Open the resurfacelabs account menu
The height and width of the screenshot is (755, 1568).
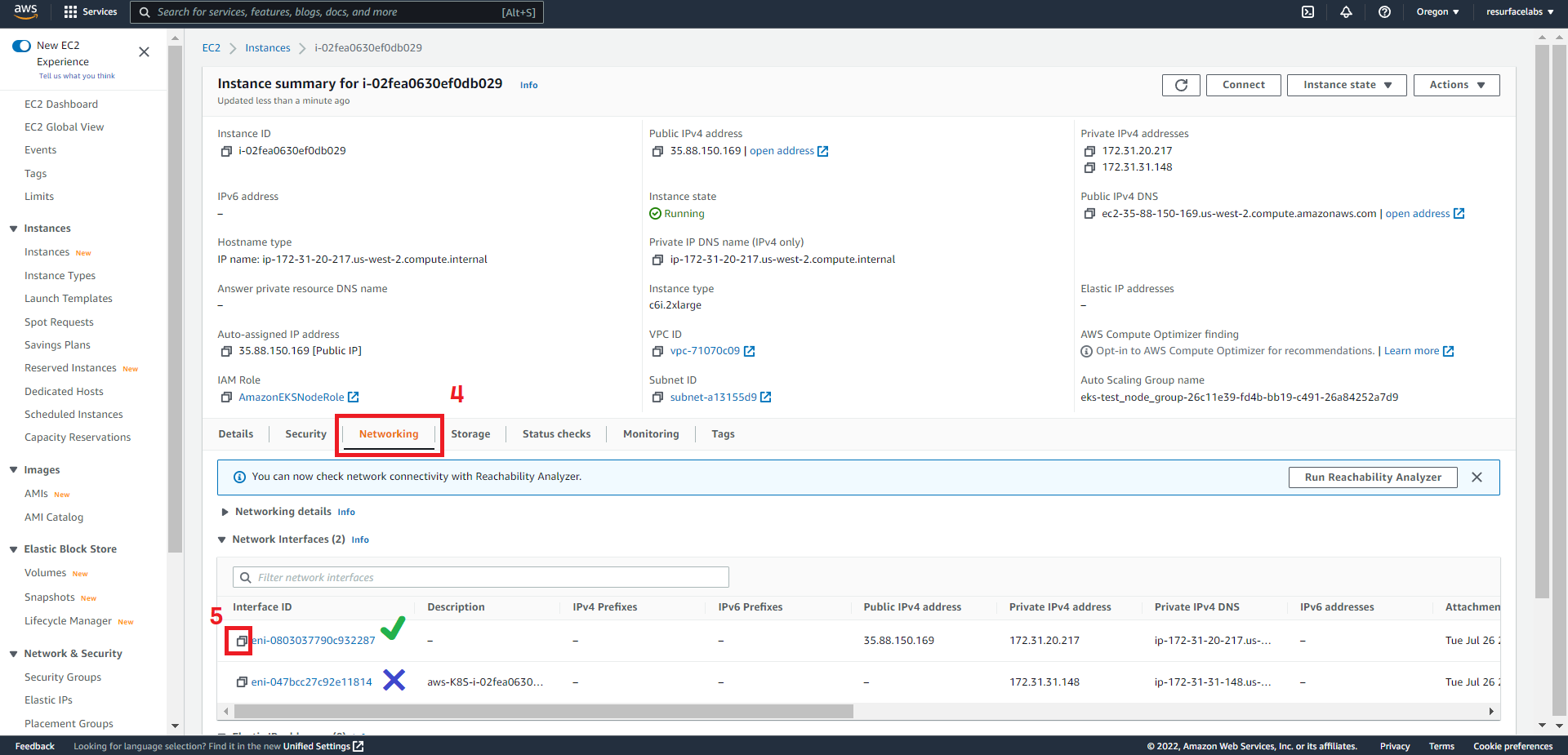pyautogui.click(x=1520, y=11)
